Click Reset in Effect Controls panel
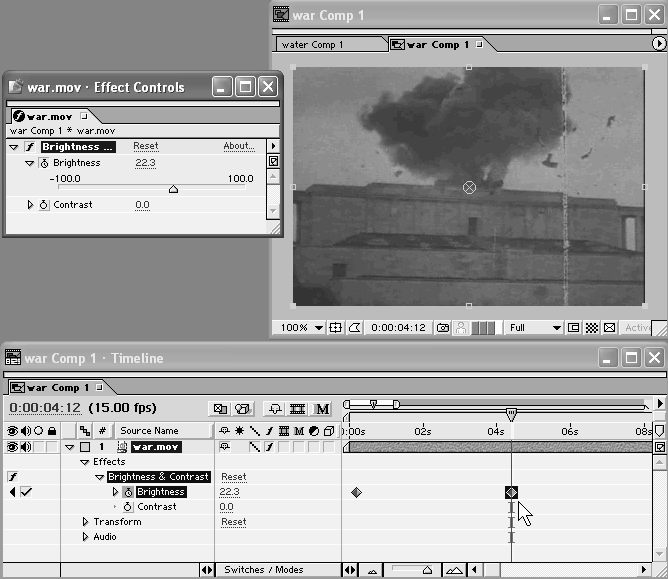The image size is (668, 579). coord(145,146)
